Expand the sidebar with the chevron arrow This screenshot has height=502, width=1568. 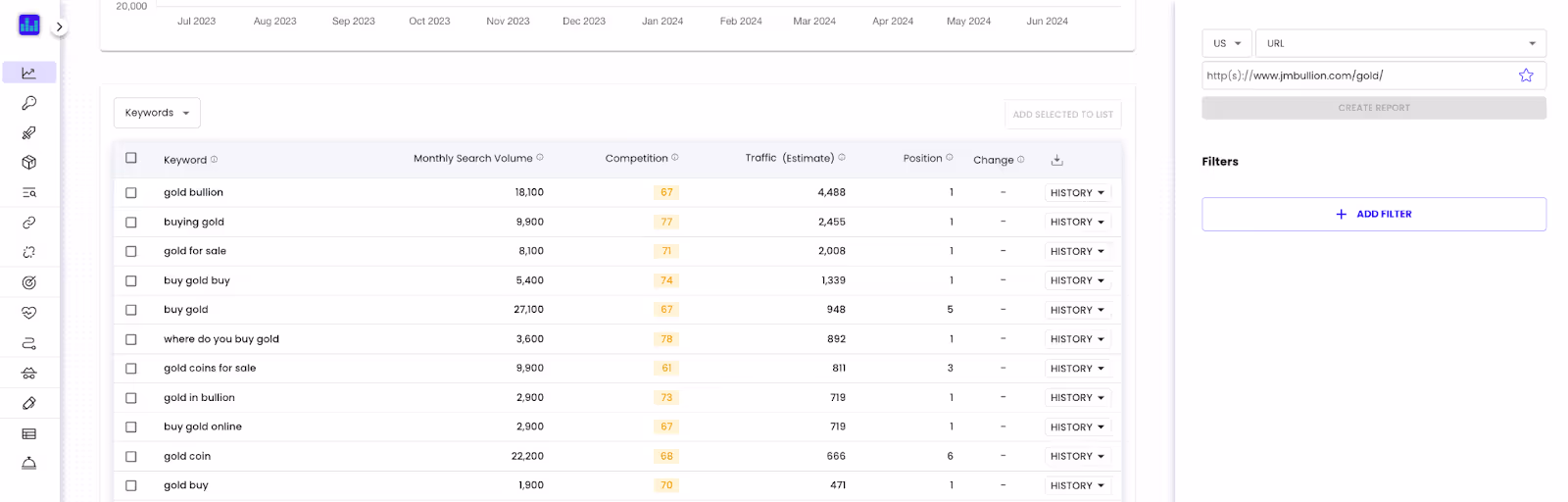click(60, 27)
